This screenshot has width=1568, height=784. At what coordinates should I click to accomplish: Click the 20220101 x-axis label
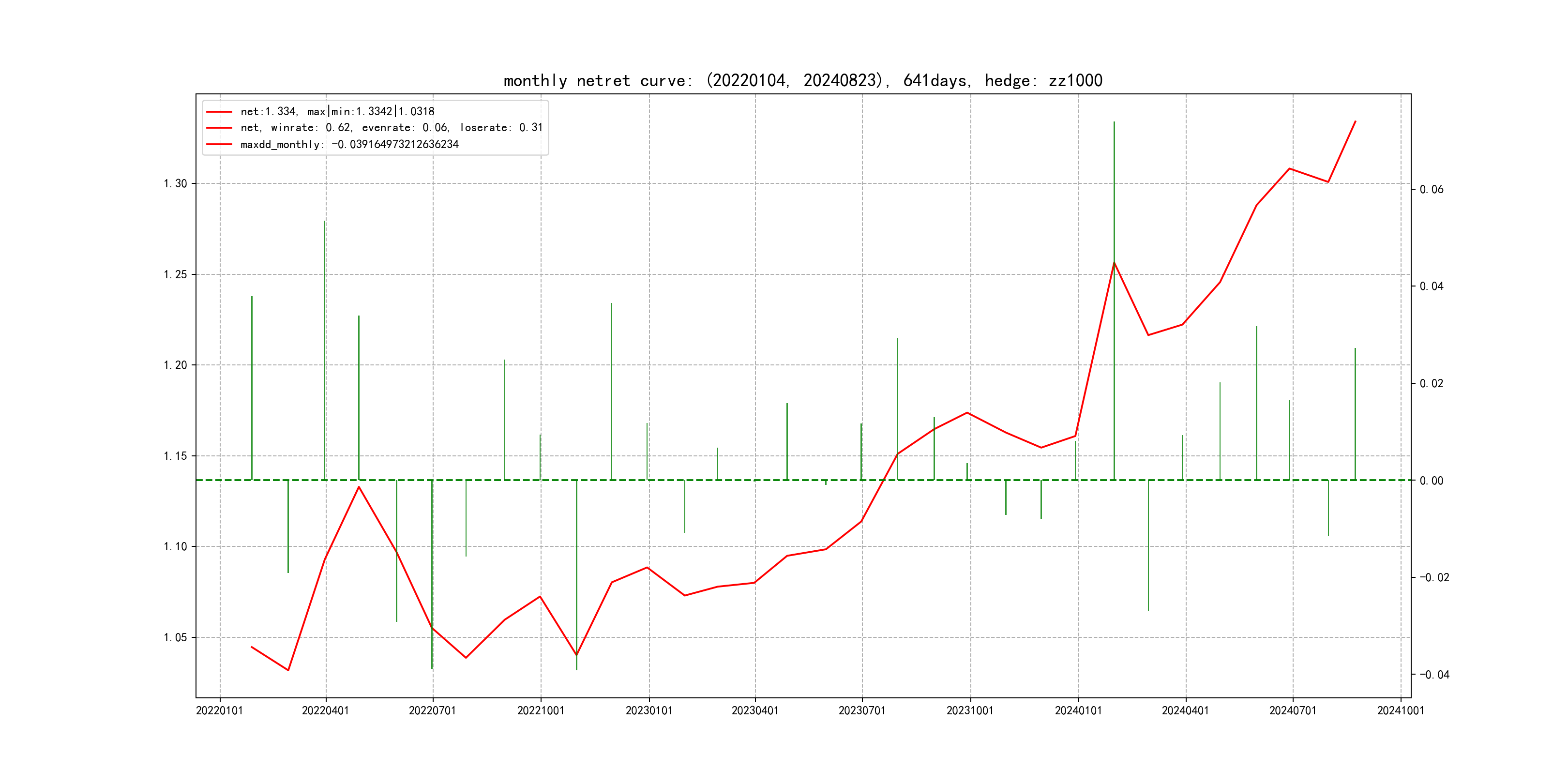219,710
